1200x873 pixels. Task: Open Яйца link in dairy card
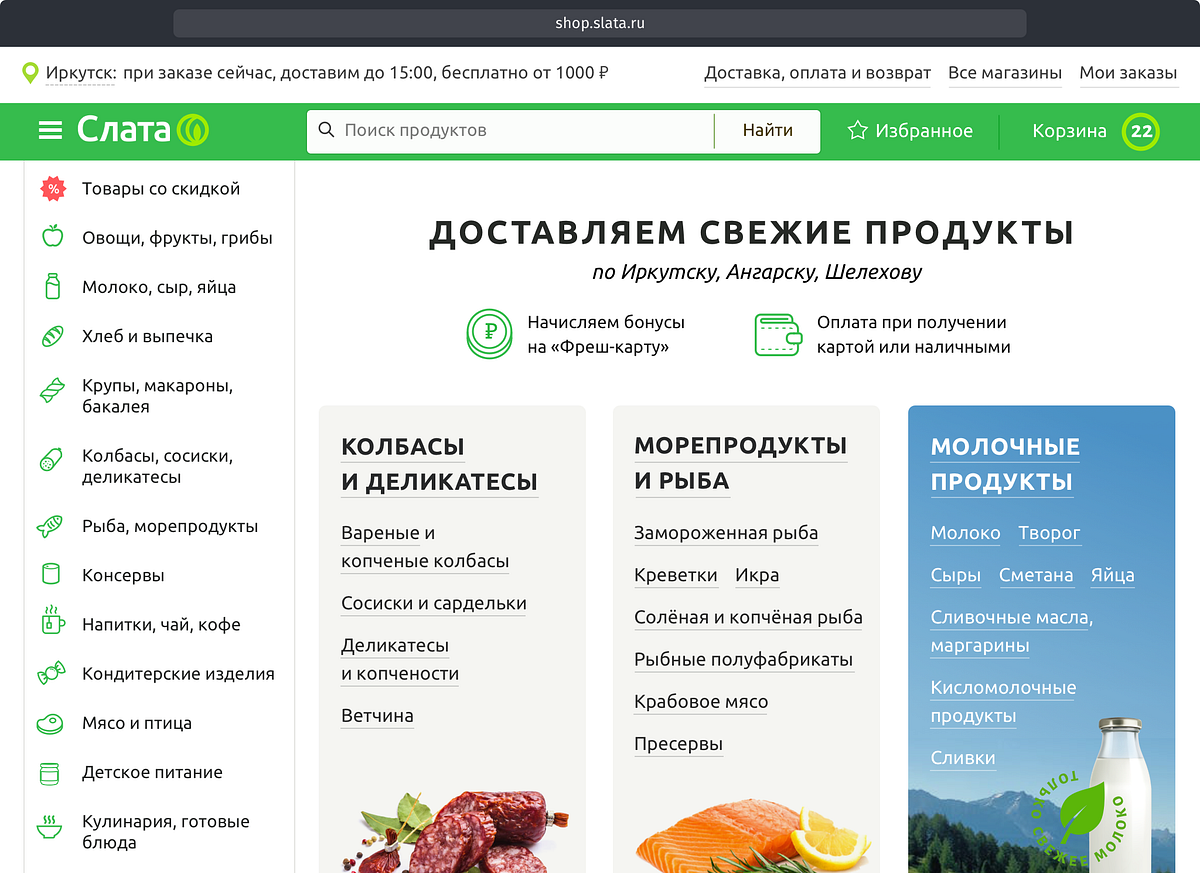pyautogui.click(x=1113, y=575)
